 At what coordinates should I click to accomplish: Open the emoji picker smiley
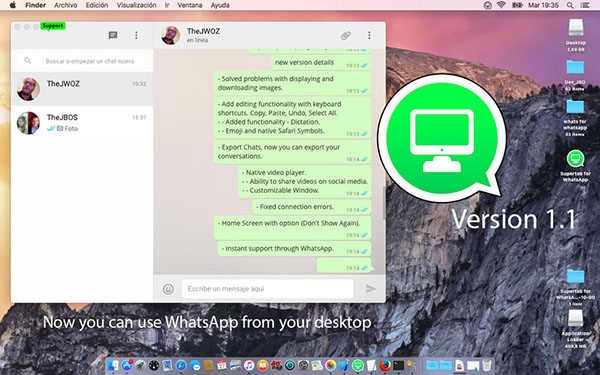[x=168, y=289]
